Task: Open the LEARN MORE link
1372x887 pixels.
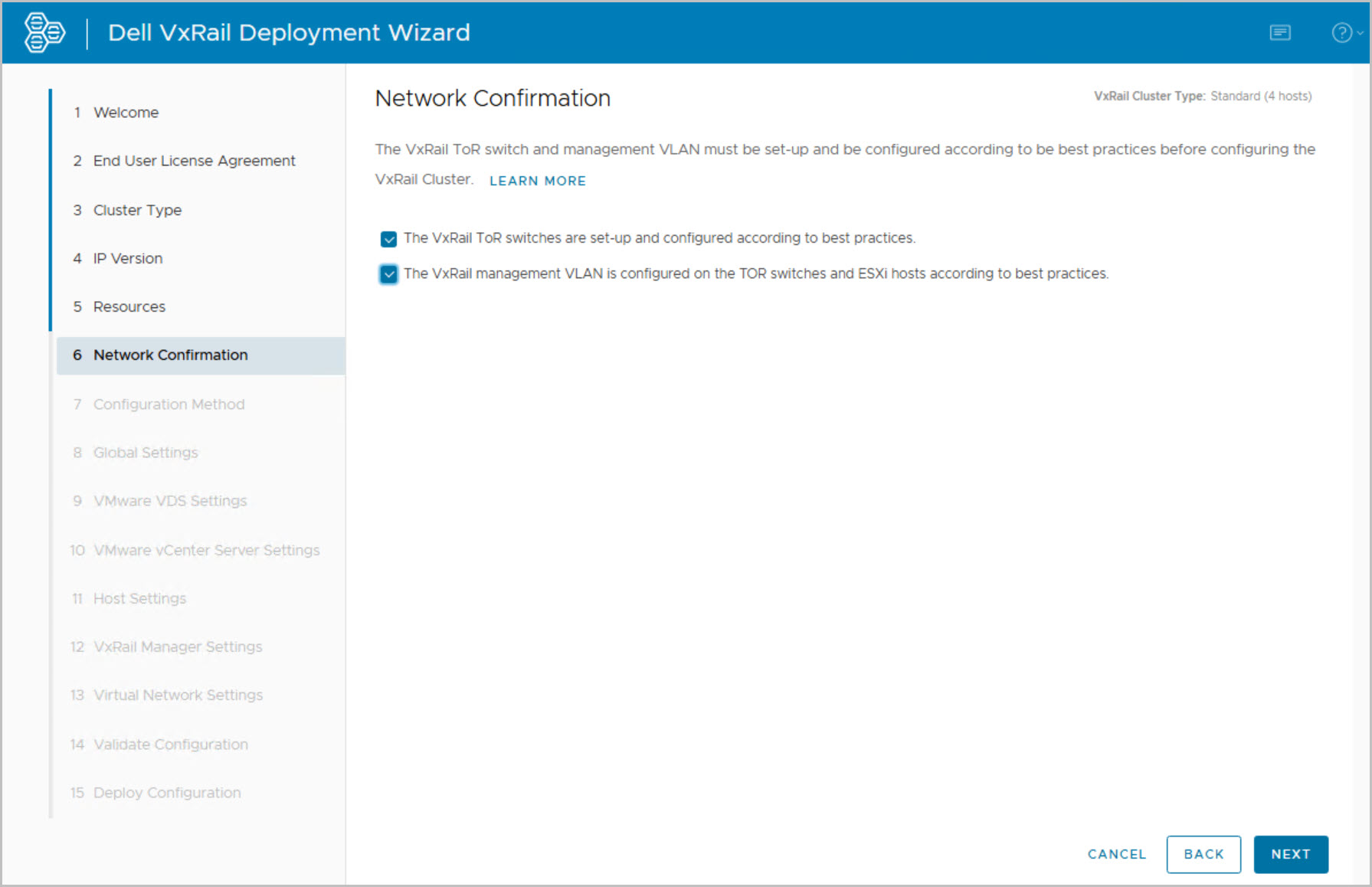Action: click(537, 181)
